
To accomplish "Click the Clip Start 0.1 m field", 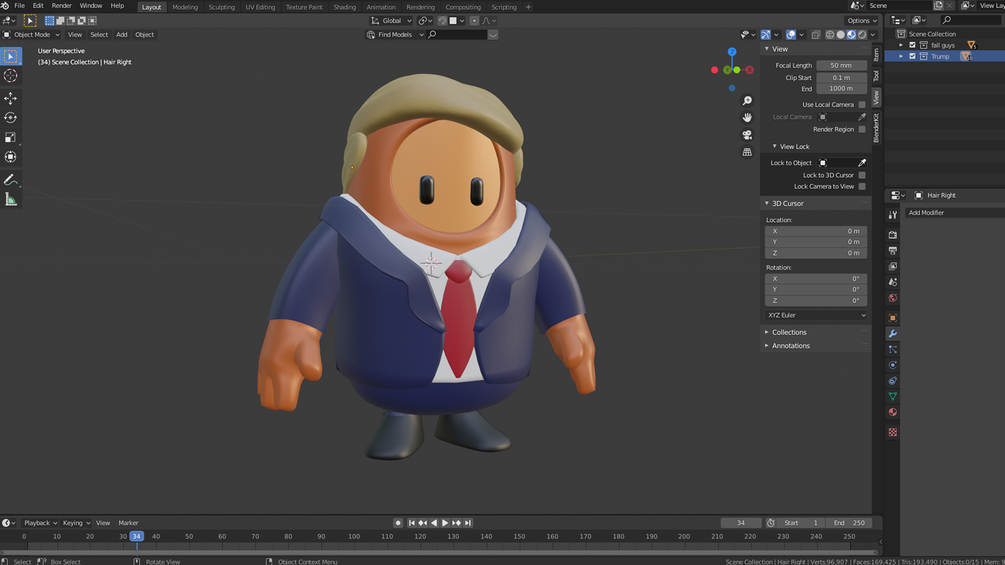I will coord(842,78).
